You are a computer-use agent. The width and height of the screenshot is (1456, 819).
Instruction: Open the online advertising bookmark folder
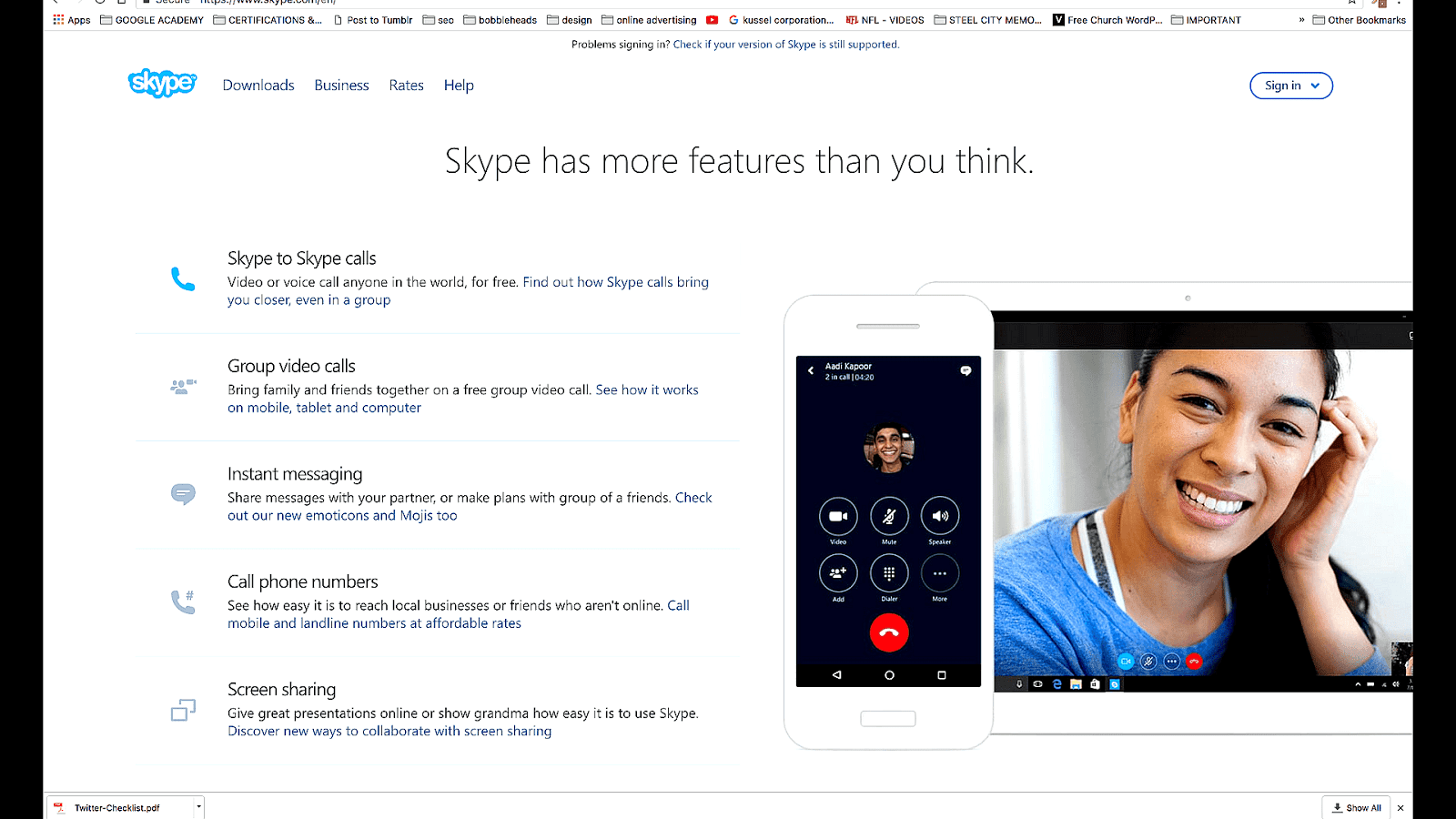650,20
